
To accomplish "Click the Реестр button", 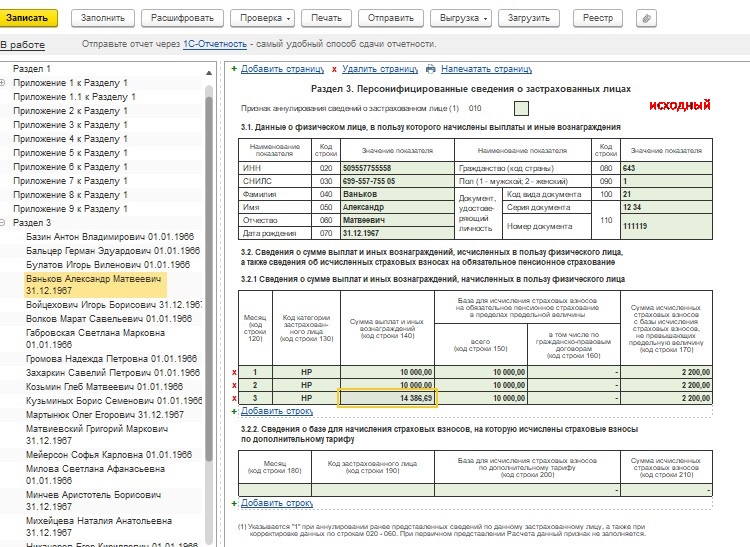I will click(598, 18).
